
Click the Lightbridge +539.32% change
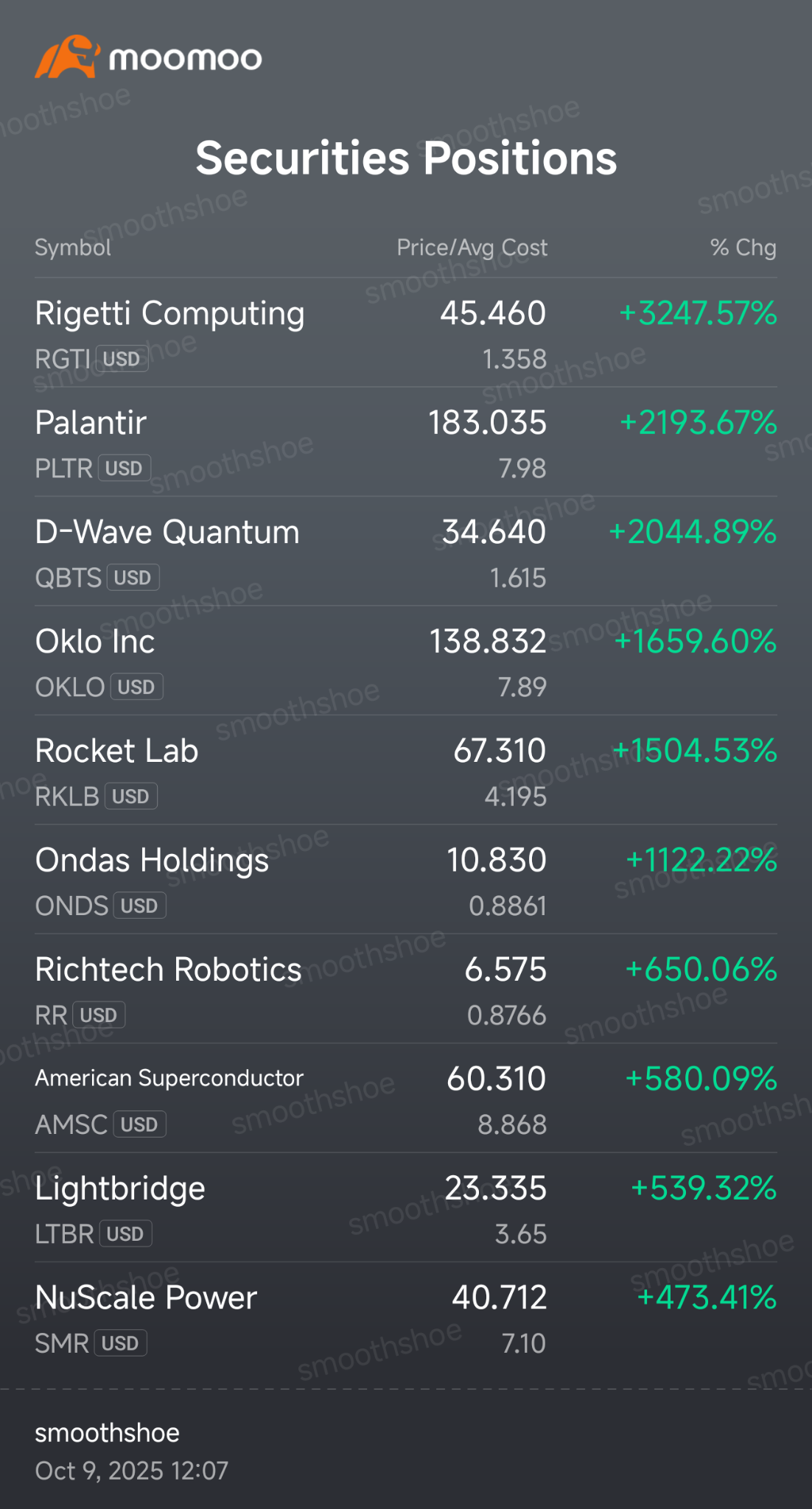pos(704,1188)
